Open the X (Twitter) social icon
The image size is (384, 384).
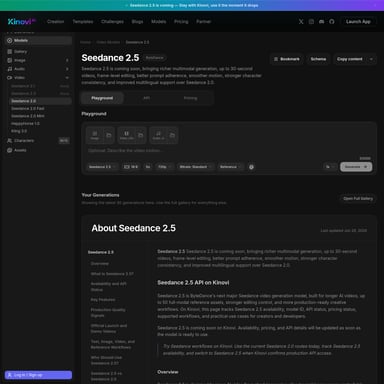[x=301, y=22]
